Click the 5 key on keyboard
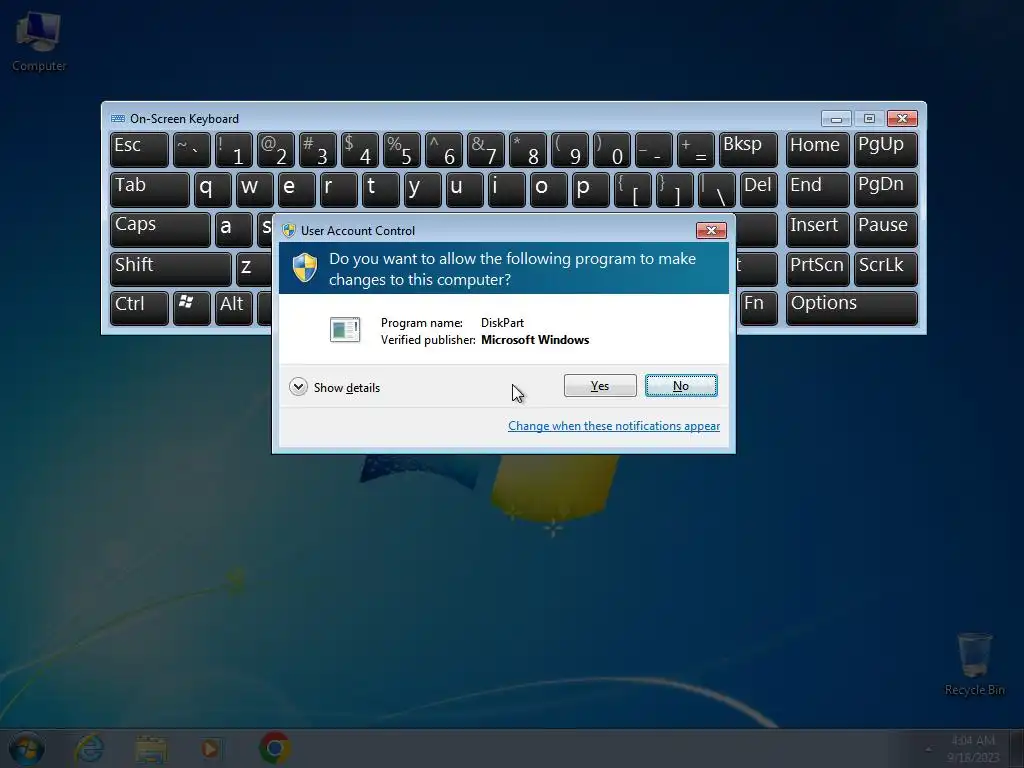 click(x=402, y=150)
